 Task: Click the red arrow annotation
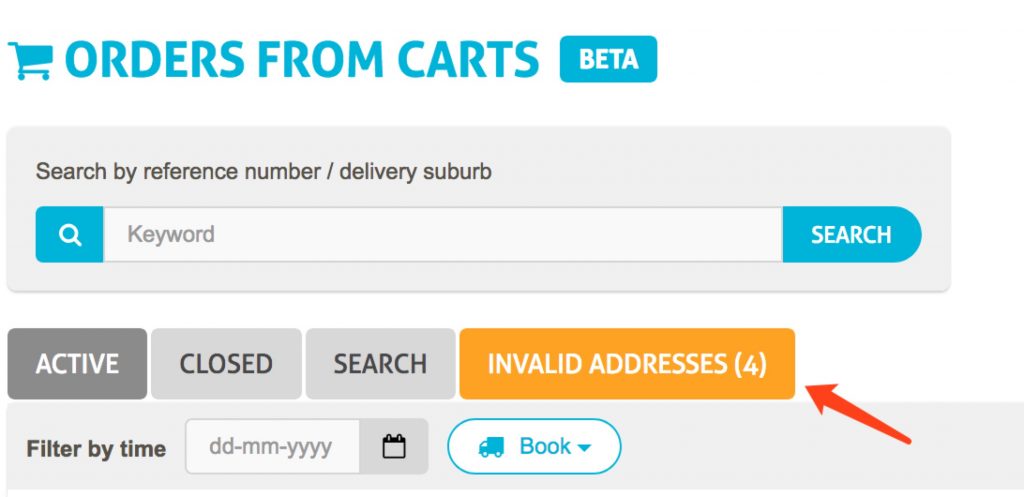(859, 414)
